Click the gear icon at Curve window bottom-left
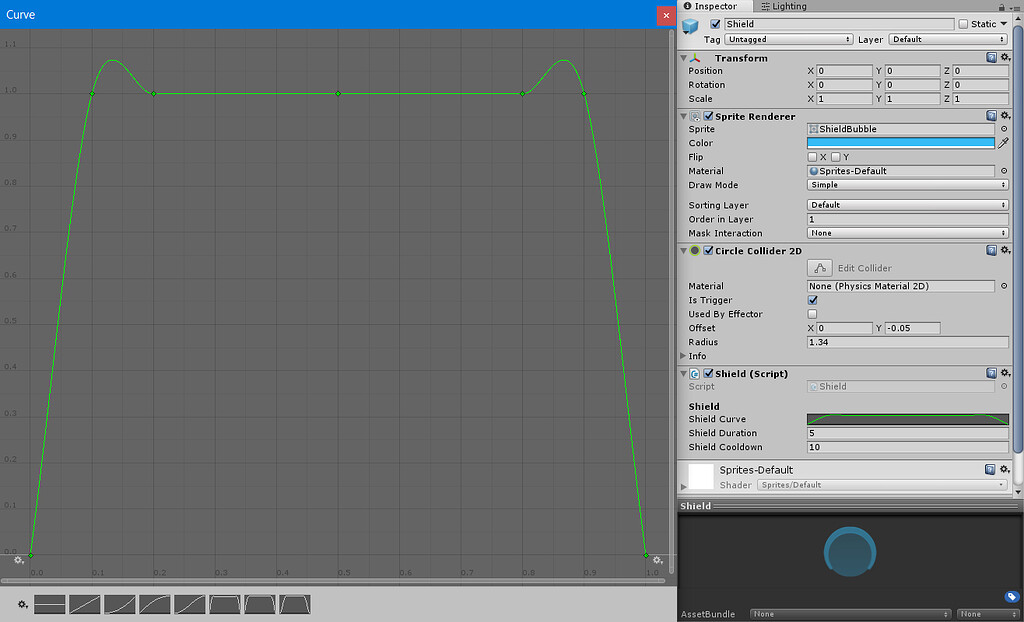This screenshot has height=622, width=1024. click(19, 561)
